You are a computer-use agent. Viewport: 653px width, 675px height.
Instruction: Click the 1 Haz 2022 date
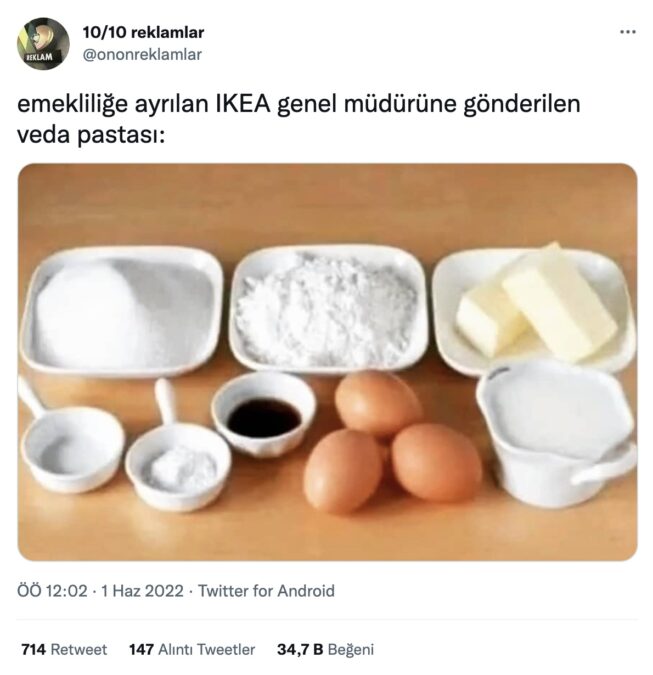click(142, 591)
